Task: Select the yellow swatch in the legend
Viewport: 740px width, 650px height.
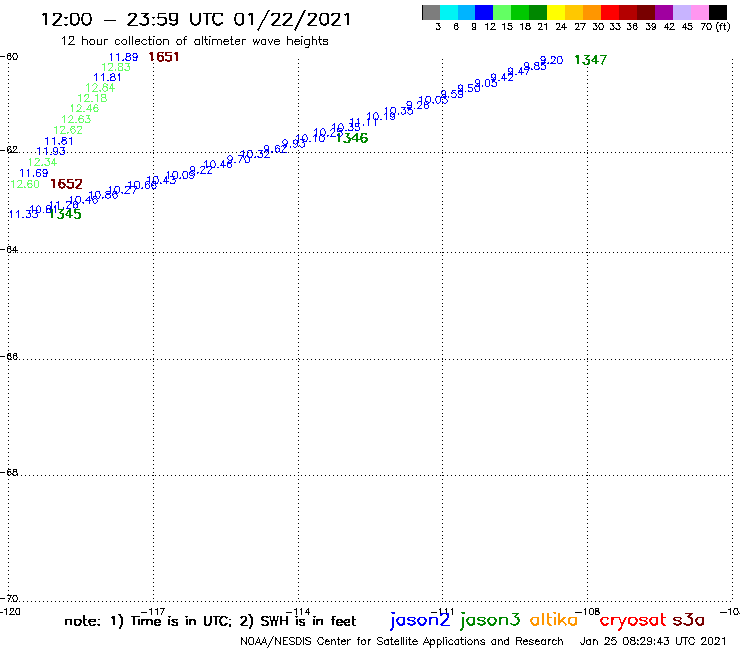Action: point(556,12)
